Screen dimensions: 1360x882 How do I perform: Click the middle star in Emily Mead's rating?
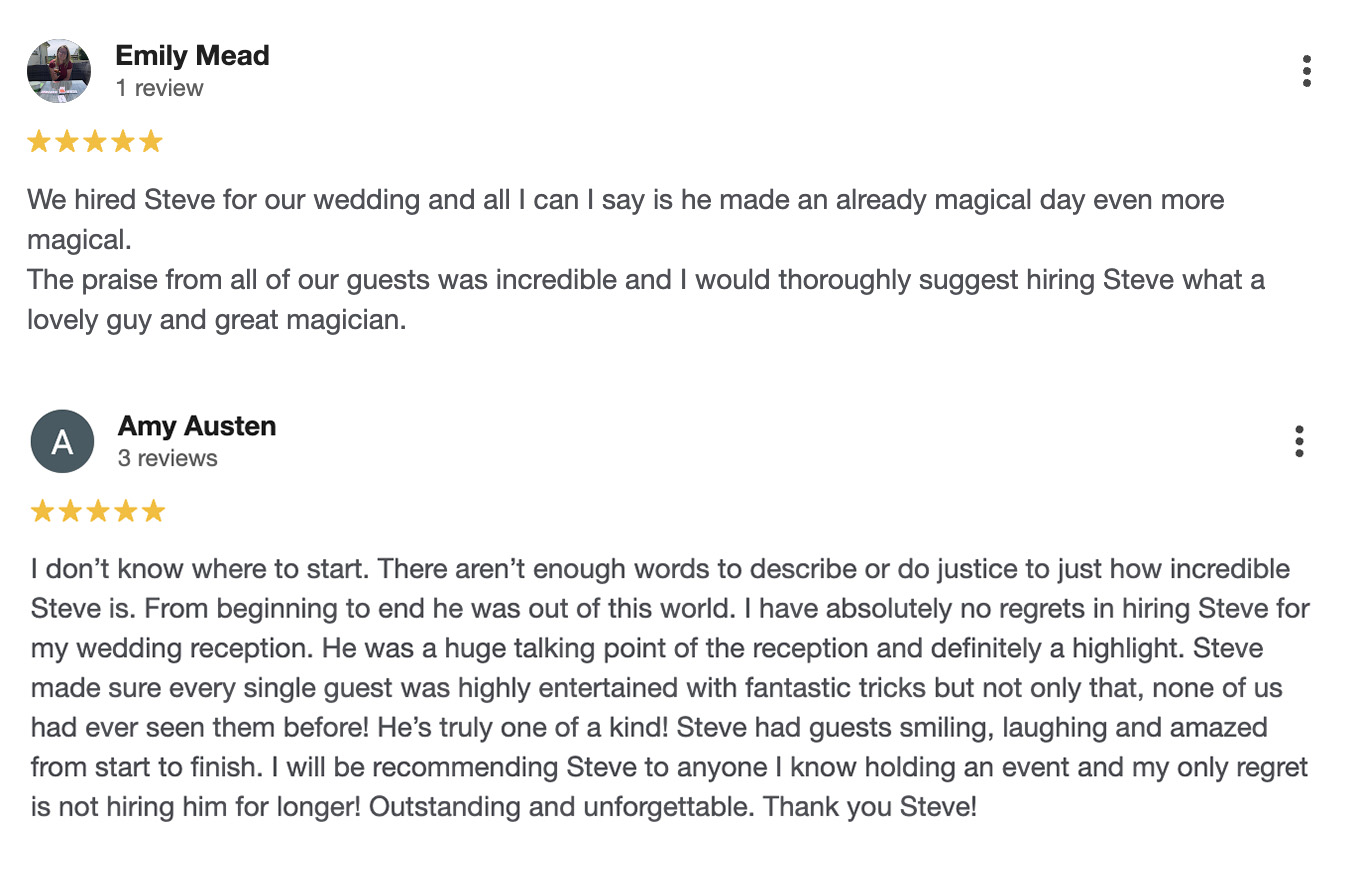[96, 140]
